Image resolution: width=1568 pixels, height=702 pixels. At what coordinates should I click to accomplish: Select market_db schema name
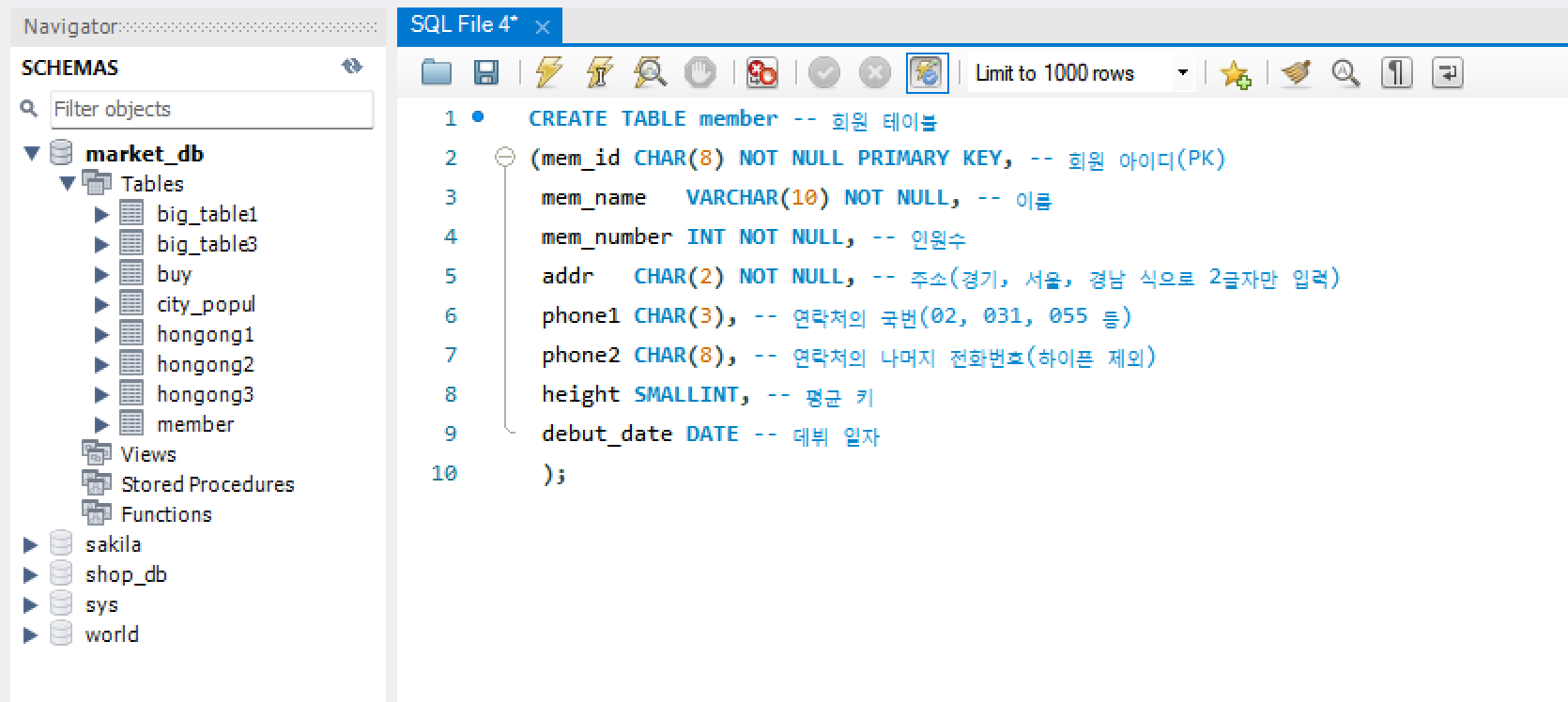point(145,153)
